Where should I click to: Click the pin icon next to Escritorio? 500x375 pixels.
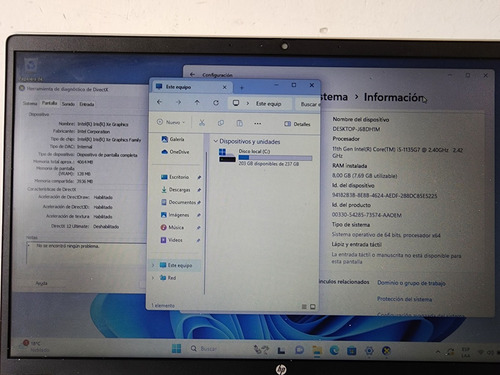coord(199,178)
